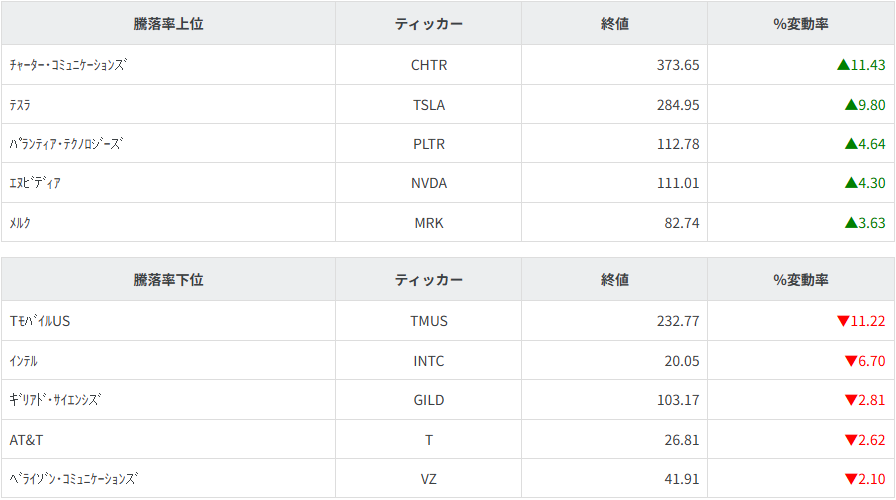Image resolution: width=896 pixels, height=500 pixels.
Task: Click the red down arrow next to 11.22
Action: (x=843, y=321)
